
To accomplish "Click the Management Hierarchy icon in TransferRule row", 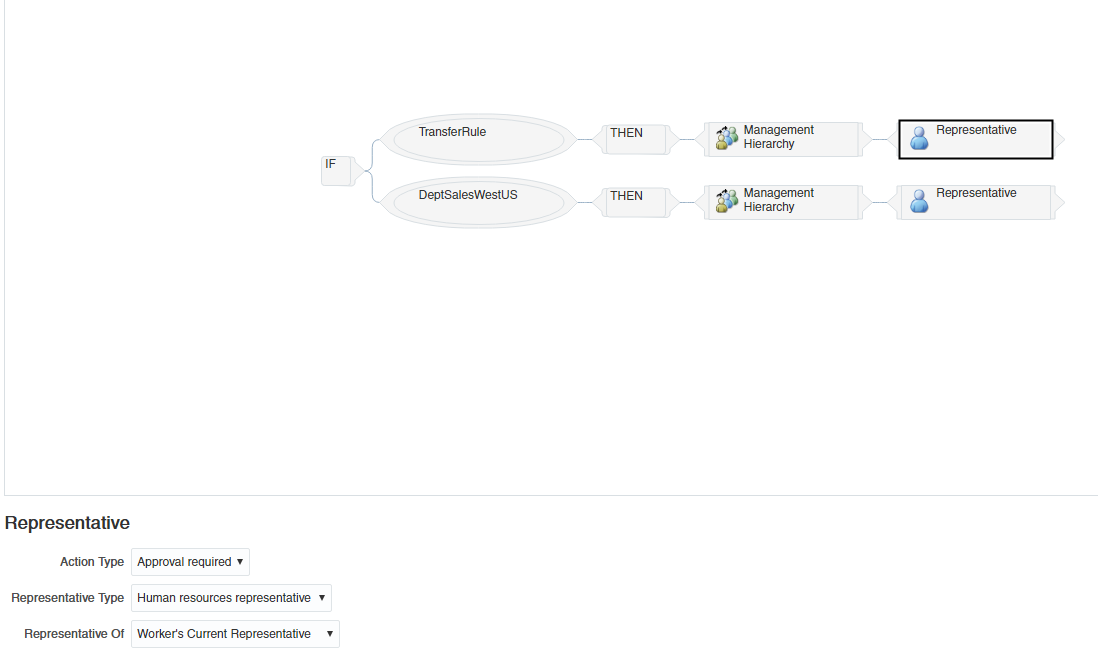I will pyautogui.click(x=727, y=138).
